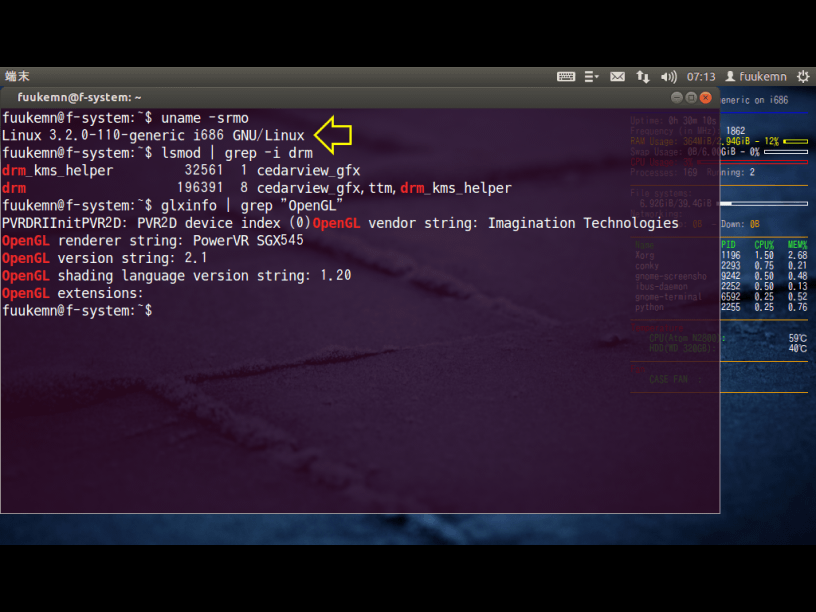This screenshot has height=612, width=816.
Task: Click the ibus-daemon row PID 2252
Action: tap(721, 286)
